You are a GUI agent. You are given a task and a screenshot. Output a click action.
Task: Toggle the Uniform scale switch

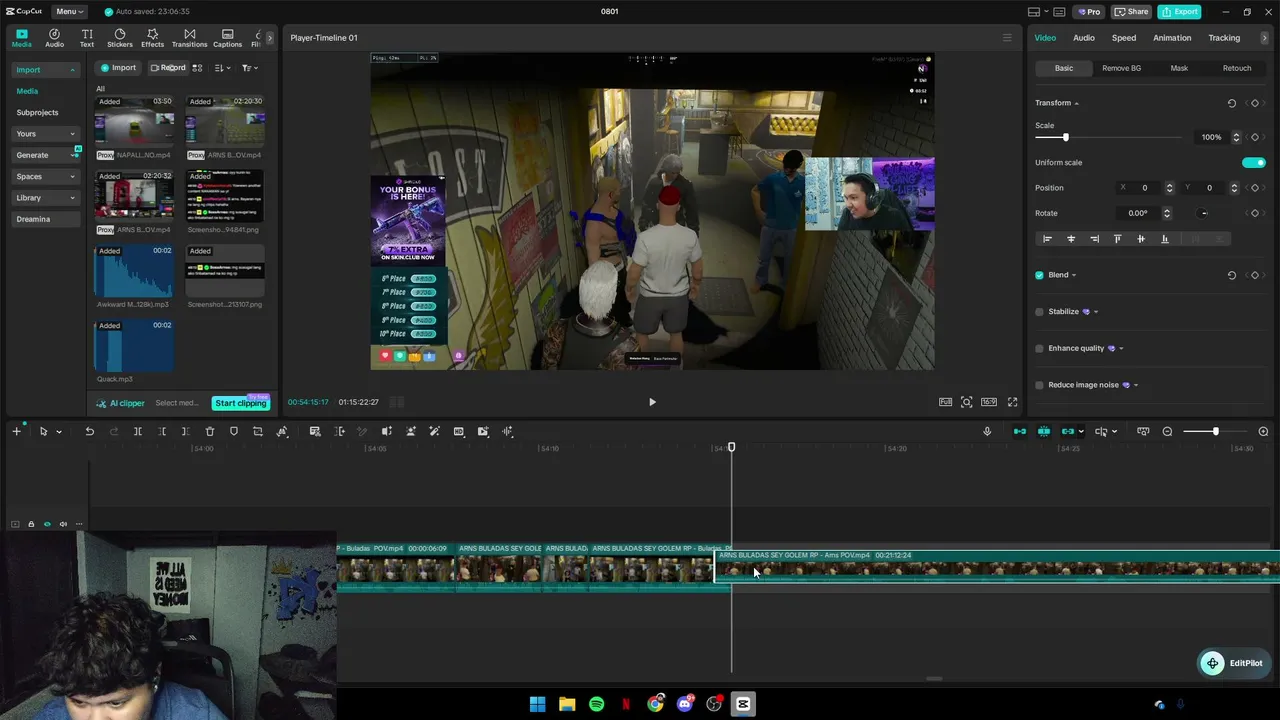[1253, 162]
